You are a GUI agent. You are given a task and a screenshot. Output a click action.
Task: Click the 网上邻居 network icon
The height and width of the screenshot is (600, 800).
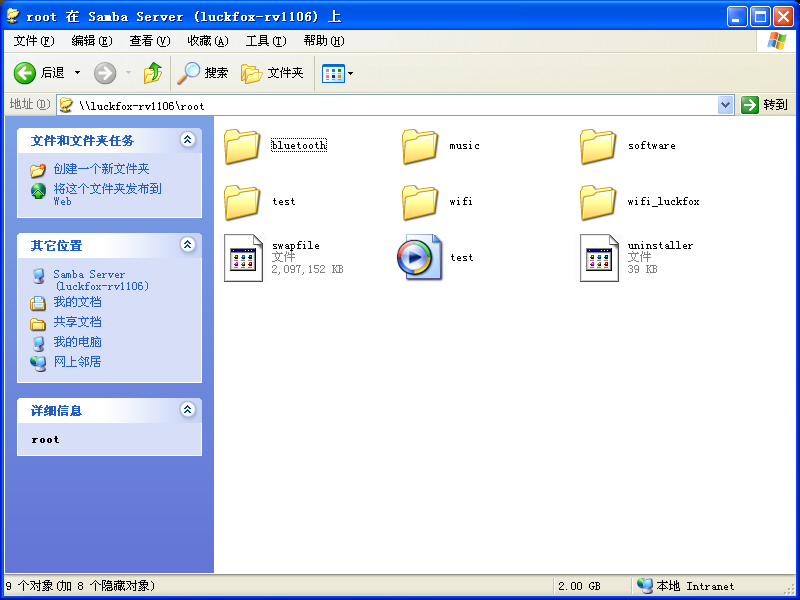[x=38, y=363]
